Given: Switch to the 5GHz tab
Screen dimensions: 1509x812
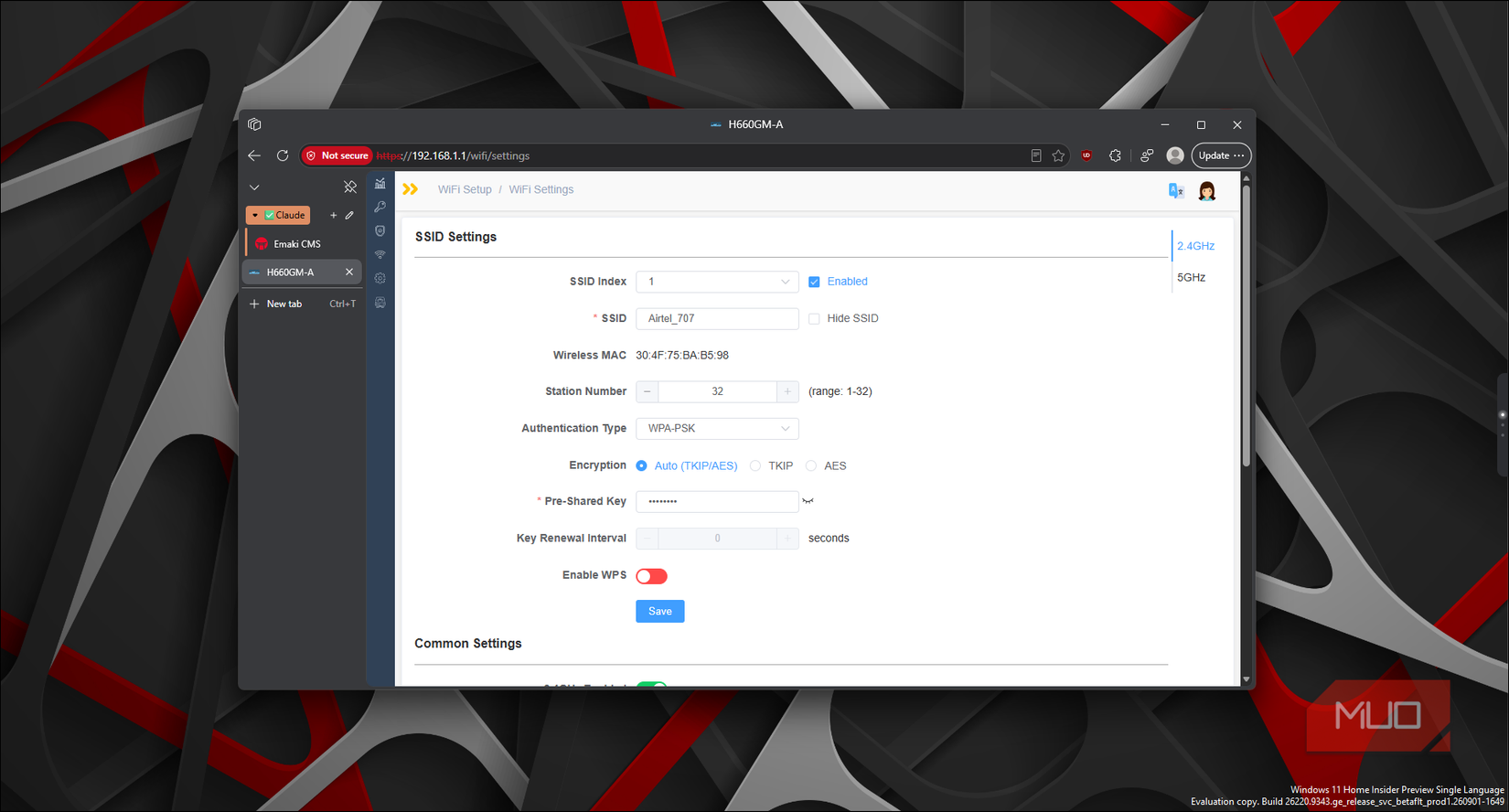Looking at the screenshot, I should tap(1191, 277).
